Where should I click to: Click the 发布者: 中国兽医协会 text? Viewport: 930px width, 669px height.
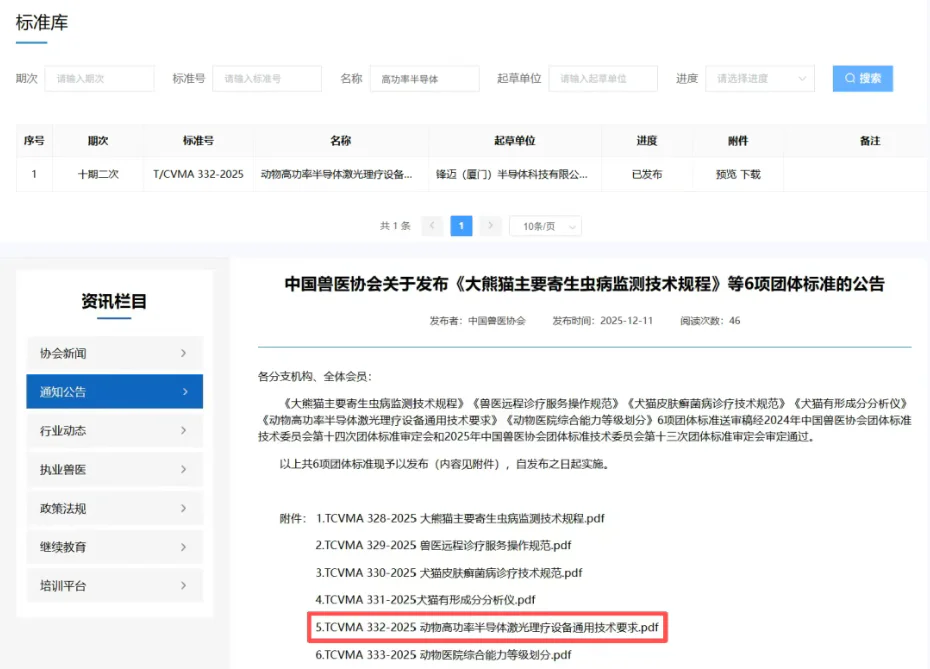(477, 321)
